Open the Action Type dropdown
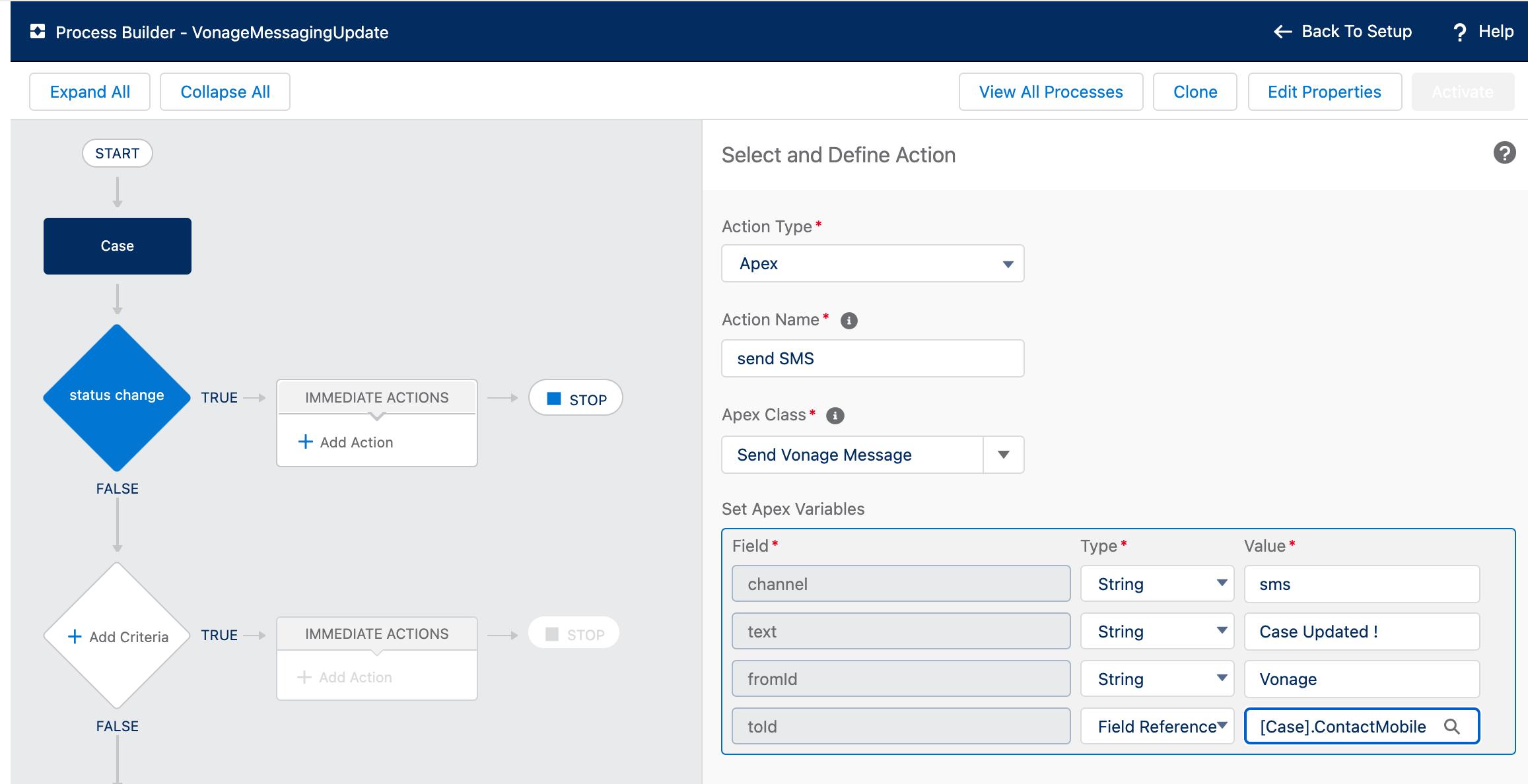 pos(872,263)
